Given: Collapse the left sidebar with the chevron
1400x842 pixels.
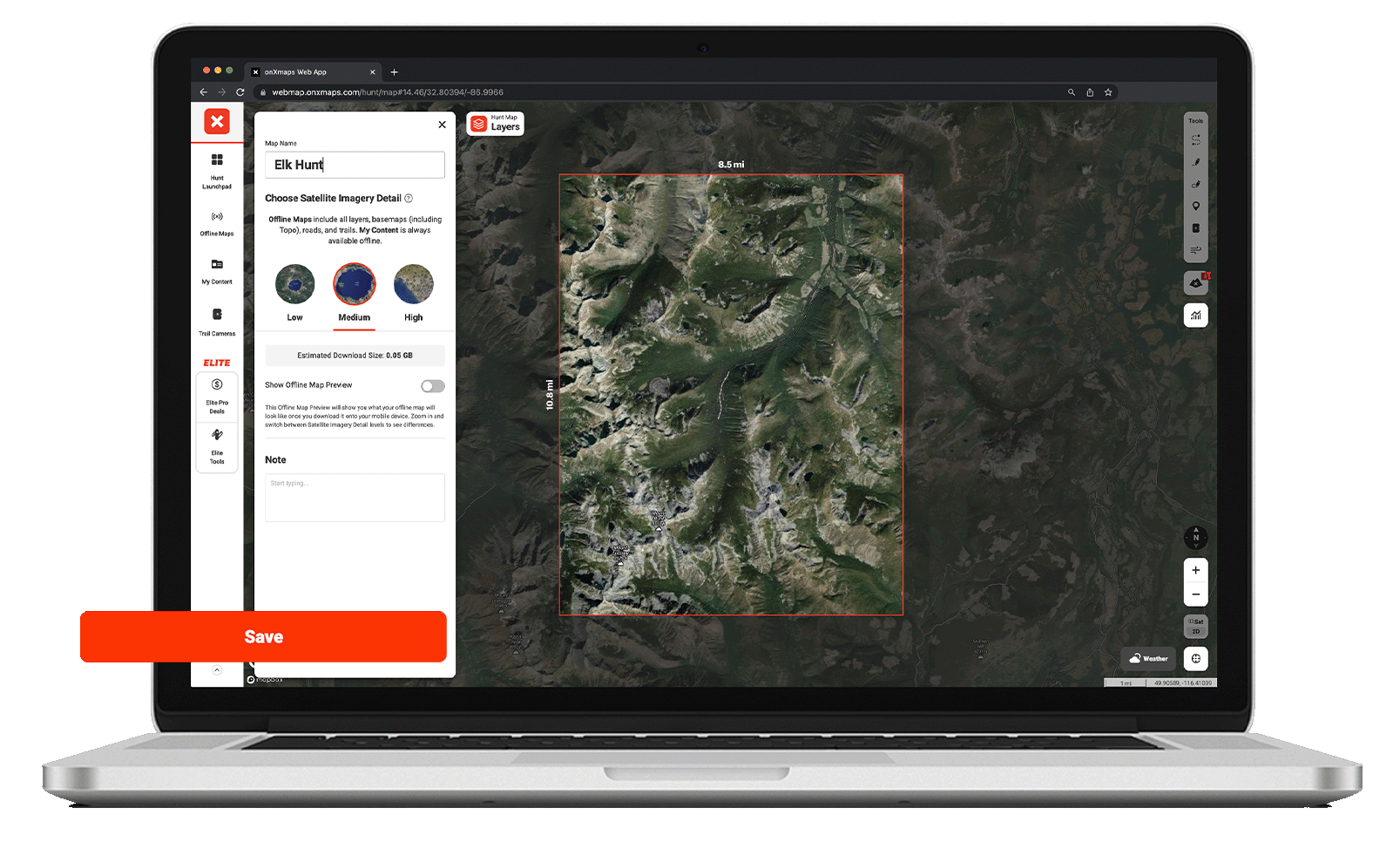Looking at the screenshot, I should coord(217,669).
